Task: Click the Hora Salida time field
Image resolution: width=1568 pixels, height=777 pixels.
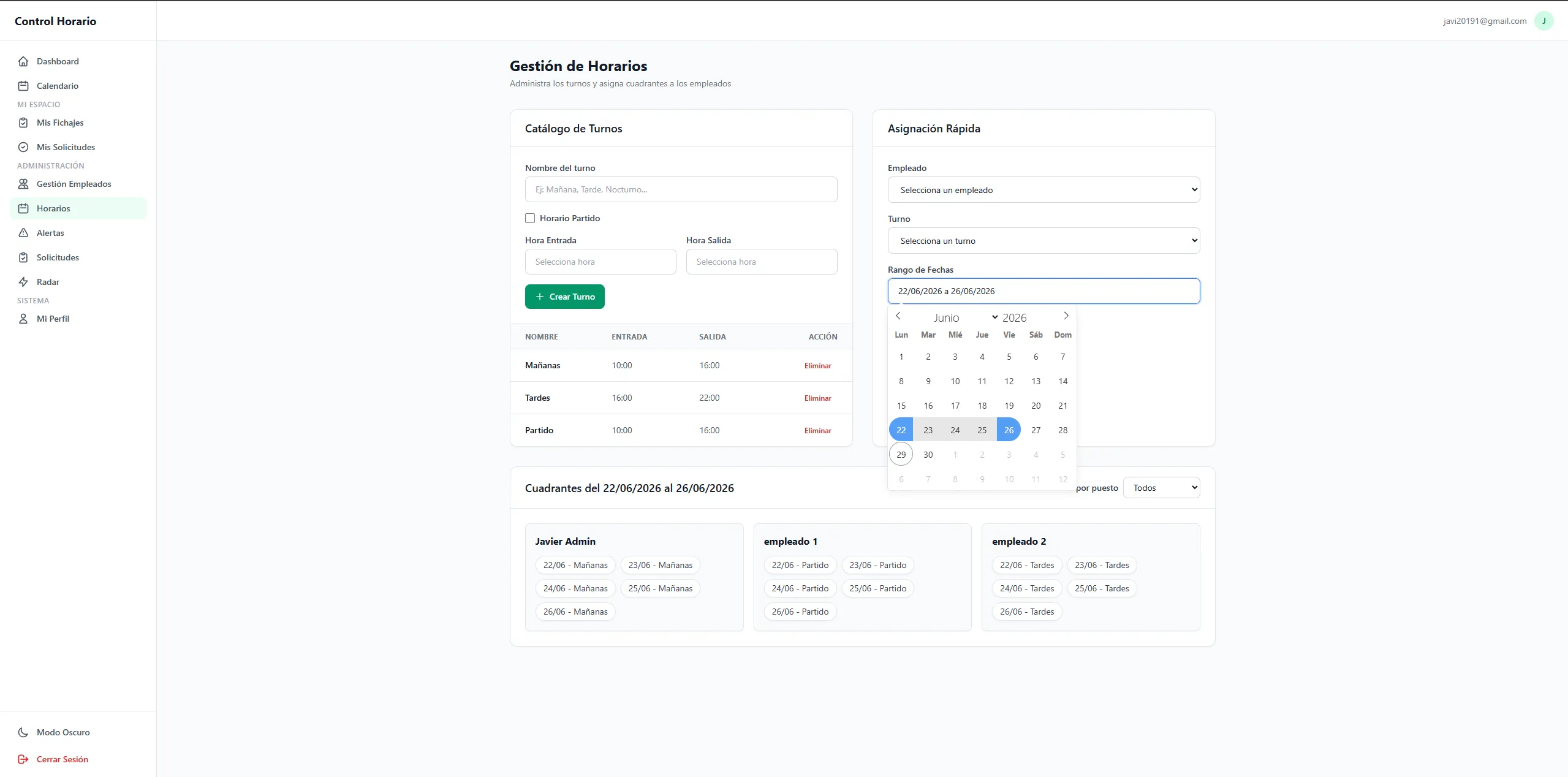Action: pos(762,262)
